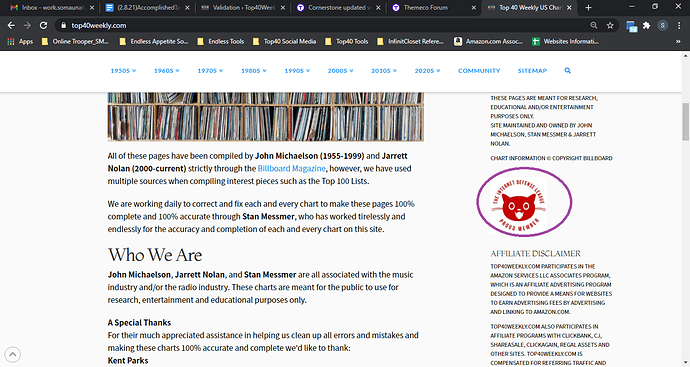Go back using browser back arrow
Screen dimensions: 690x367
click(x=11, y=26)
